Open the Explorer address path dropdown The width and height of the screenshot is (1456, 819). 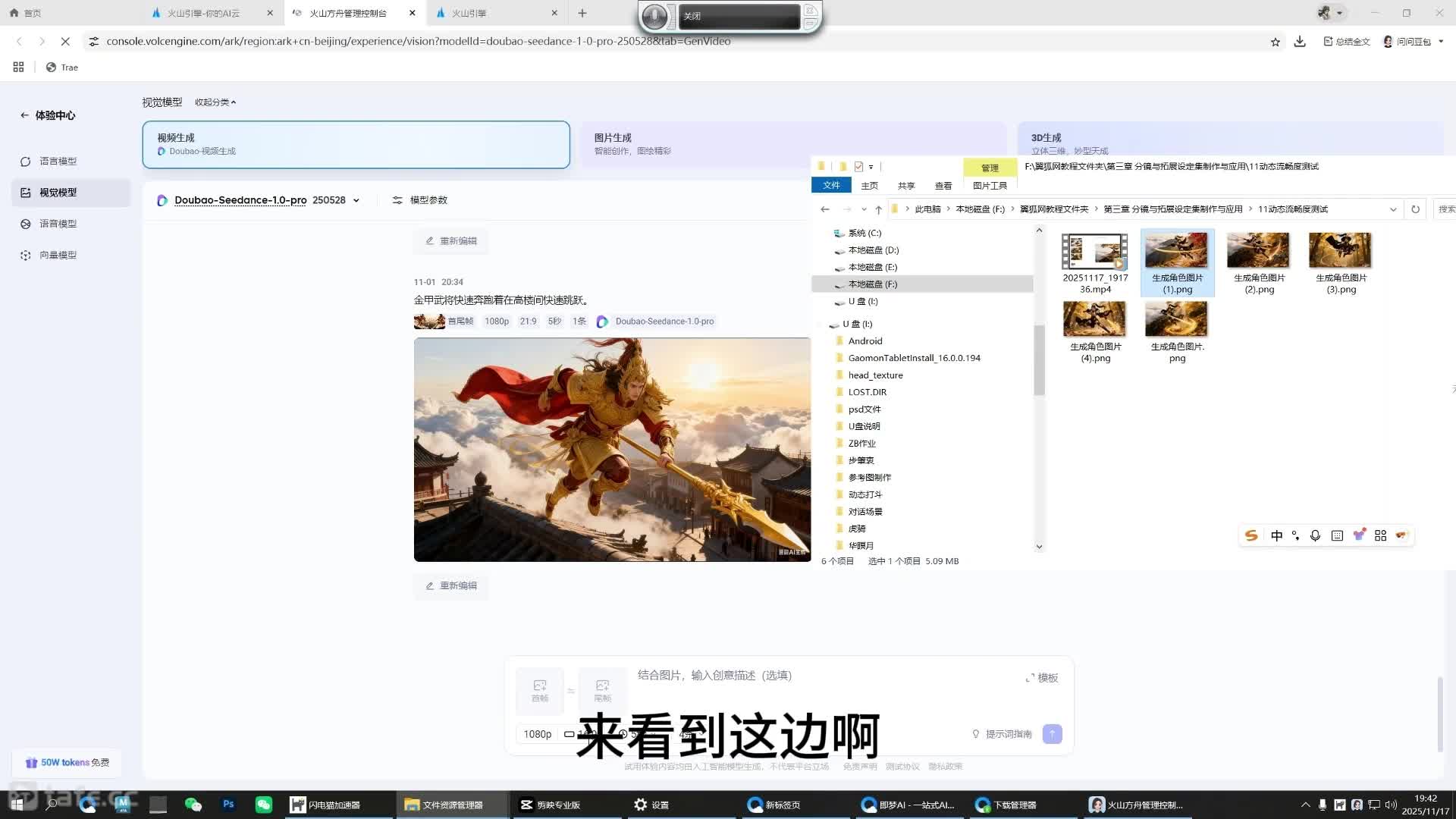1393,209
